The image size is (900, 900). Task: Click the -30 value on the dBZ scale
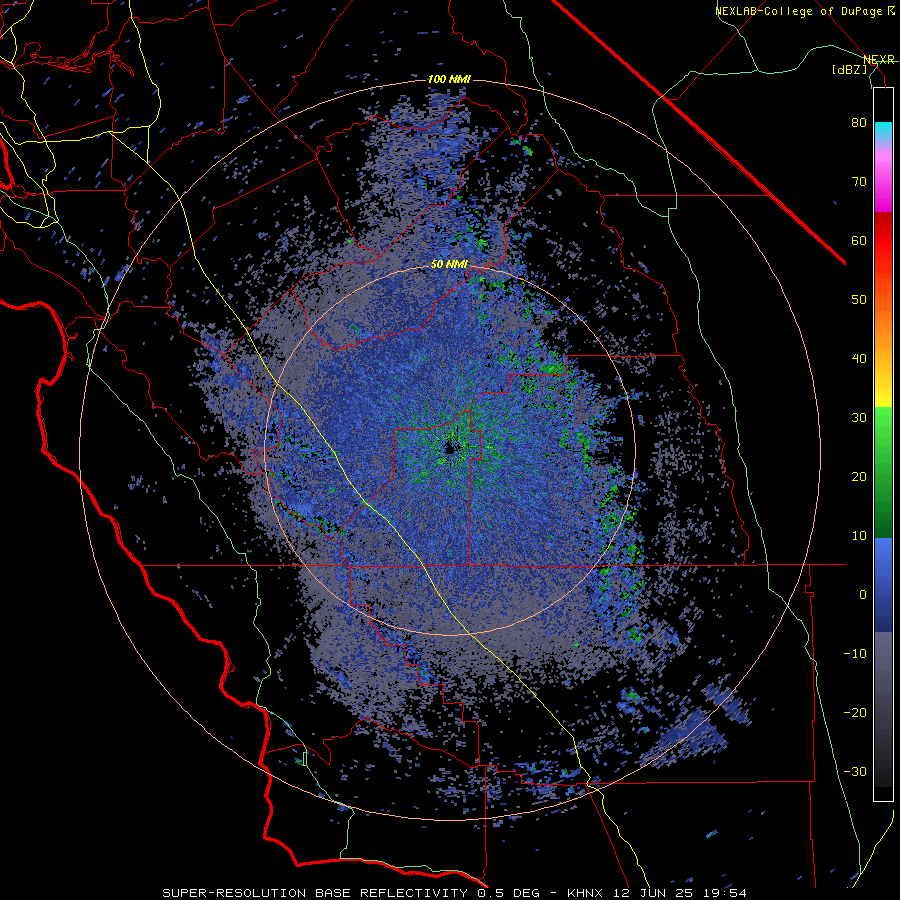pyautogui.click(x=855, y=771)
